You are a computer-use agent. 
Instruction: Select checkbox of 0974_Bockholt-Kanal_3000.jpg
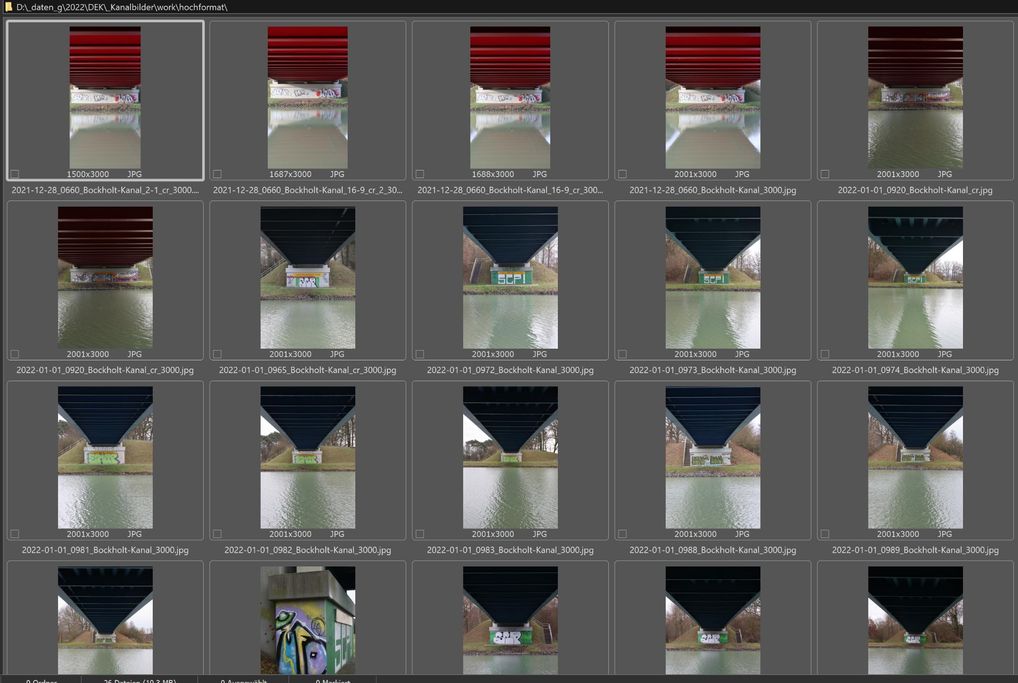825,354
